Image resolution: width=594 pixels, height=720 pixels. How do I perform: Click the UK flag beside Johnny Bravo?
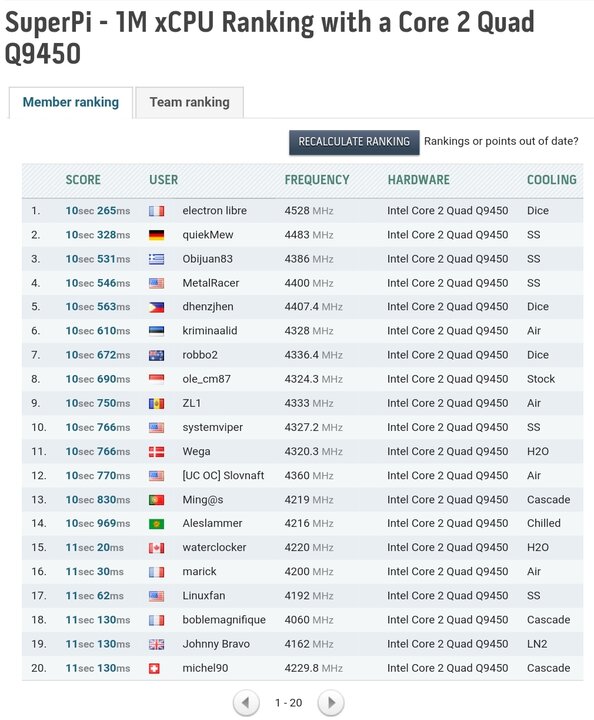click(157, 644)
